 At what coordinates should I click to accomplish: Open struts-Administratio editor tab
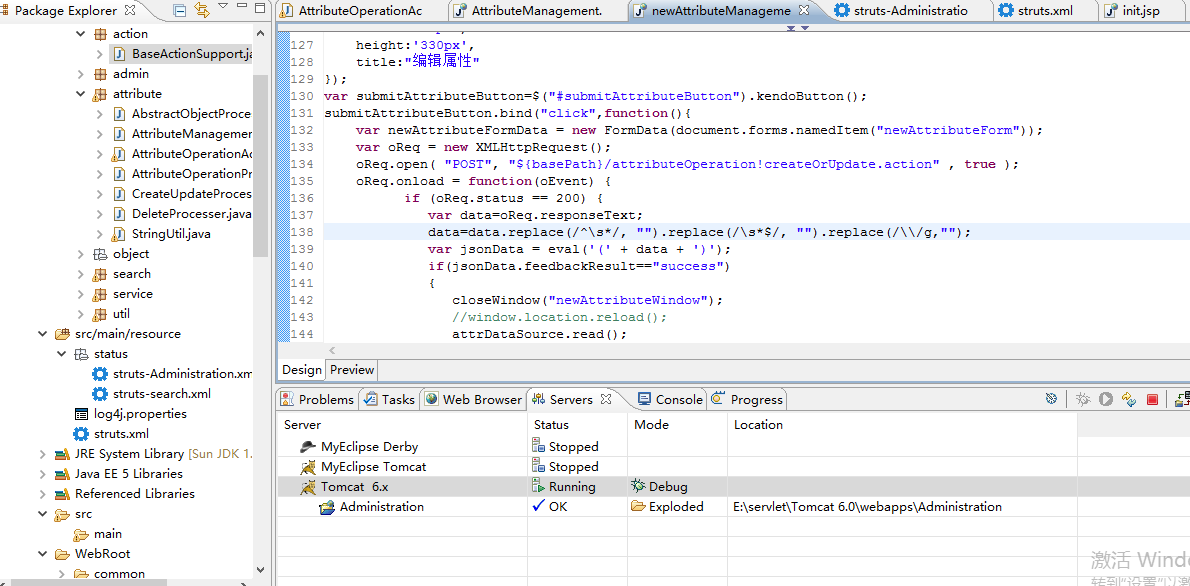click(901, 11)
